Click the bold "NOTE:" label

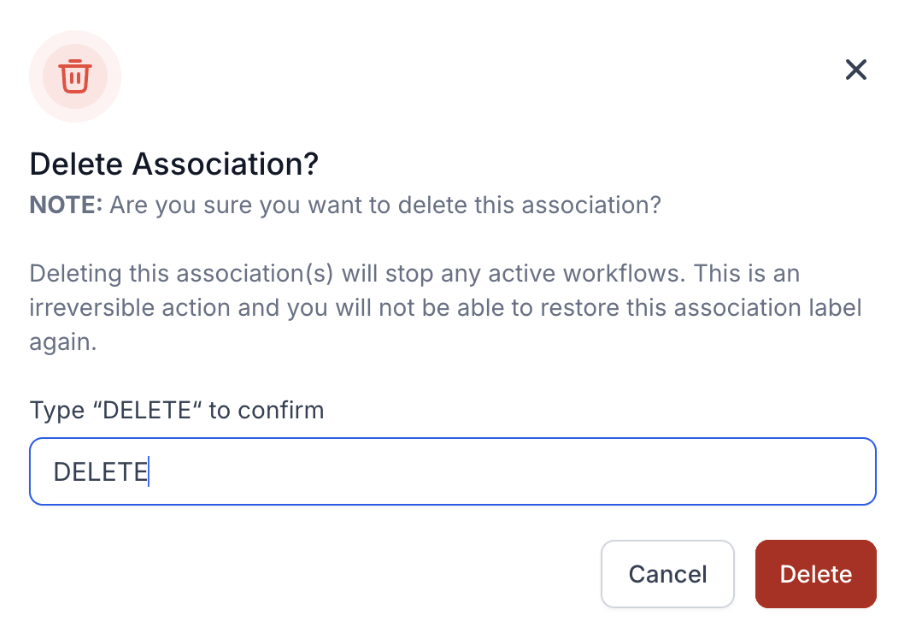(66, 205)
